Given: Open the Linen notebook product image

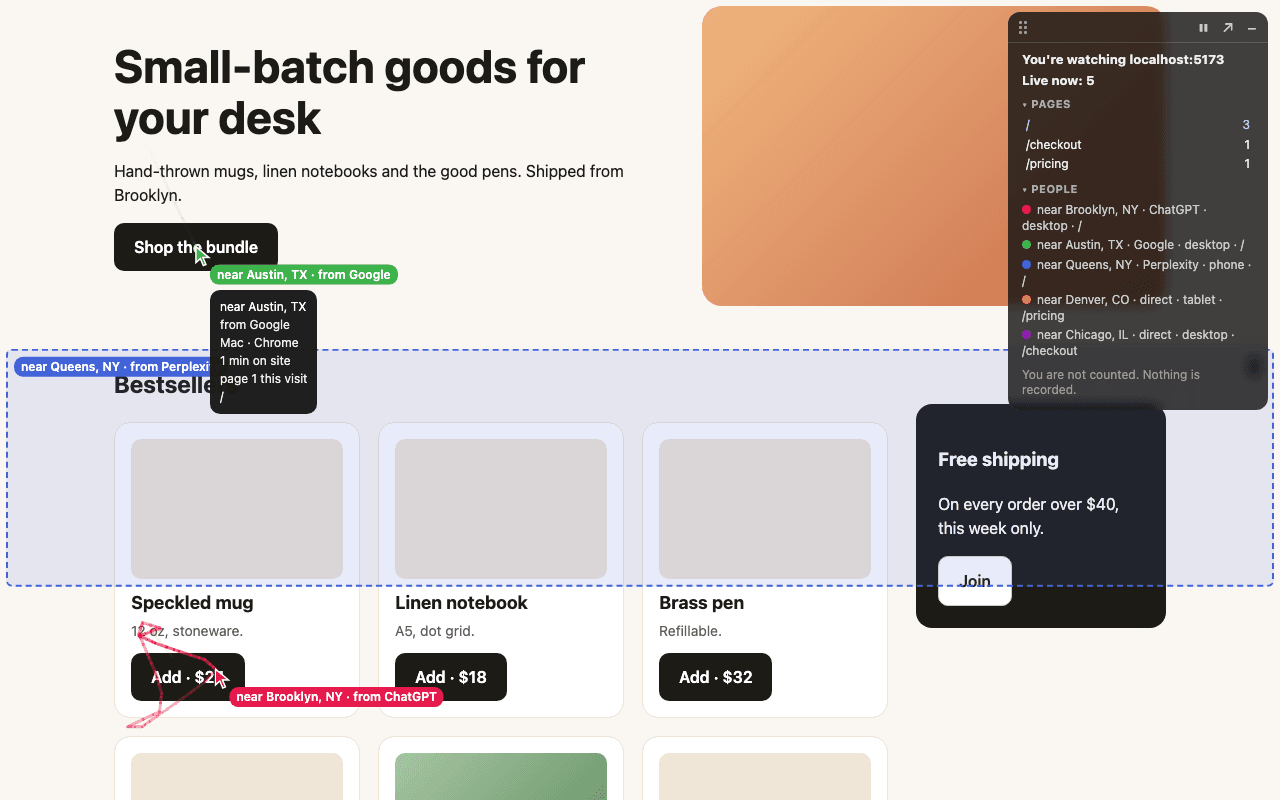Looking at the screenshot, I should tap(501, 509).
